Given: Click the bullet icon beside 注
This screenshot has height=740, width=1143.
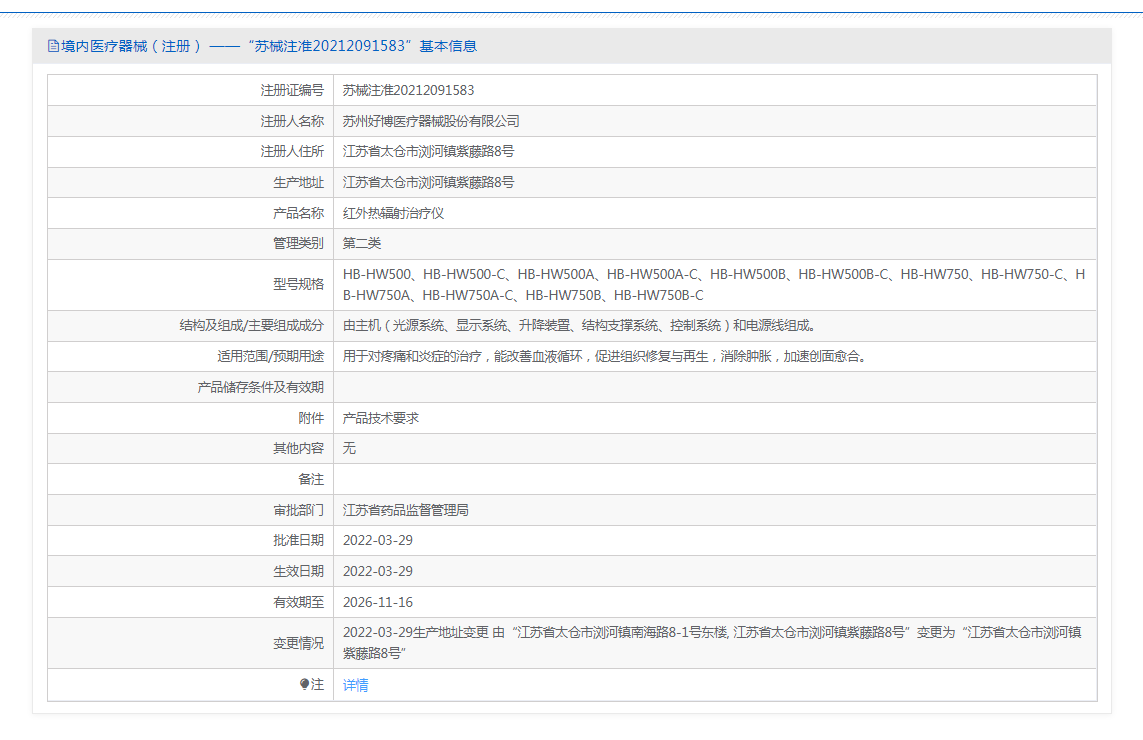Looking at the screenshot, I should pos(305,685).
